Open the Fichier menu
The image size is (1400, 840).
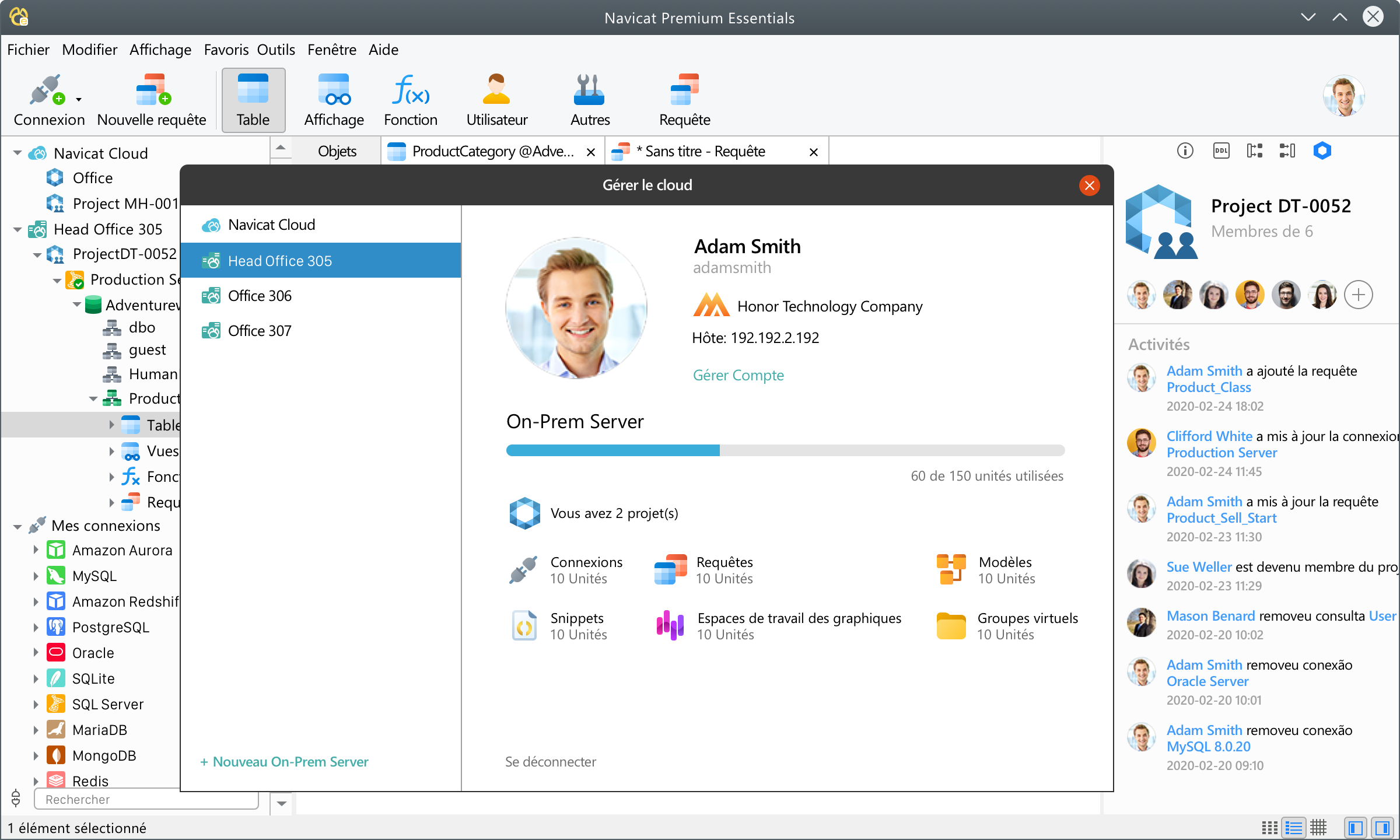(28, 50)
